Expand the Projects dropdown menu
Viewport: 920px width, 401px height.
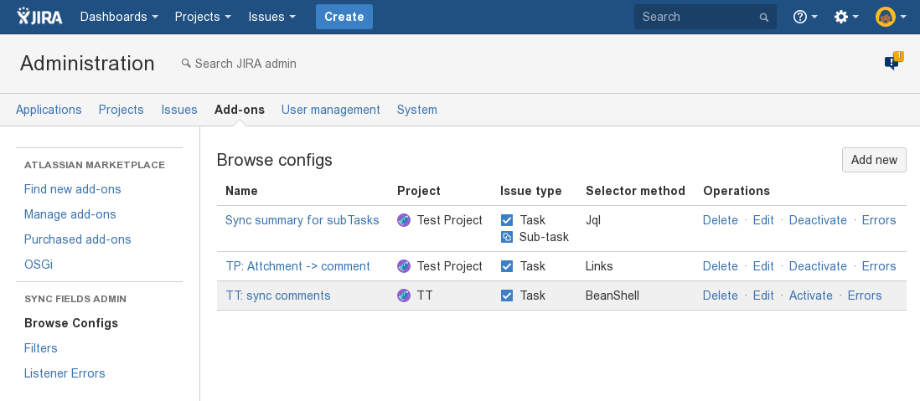pyautogui.click(x=203, y=17)
